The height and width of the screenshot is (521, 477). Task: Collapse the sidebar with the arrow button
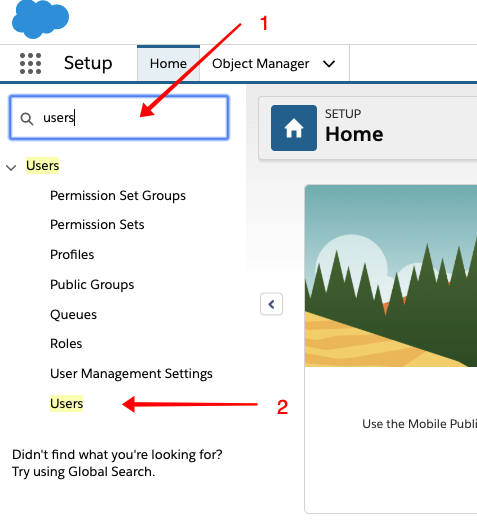click(x=271, y=304)
